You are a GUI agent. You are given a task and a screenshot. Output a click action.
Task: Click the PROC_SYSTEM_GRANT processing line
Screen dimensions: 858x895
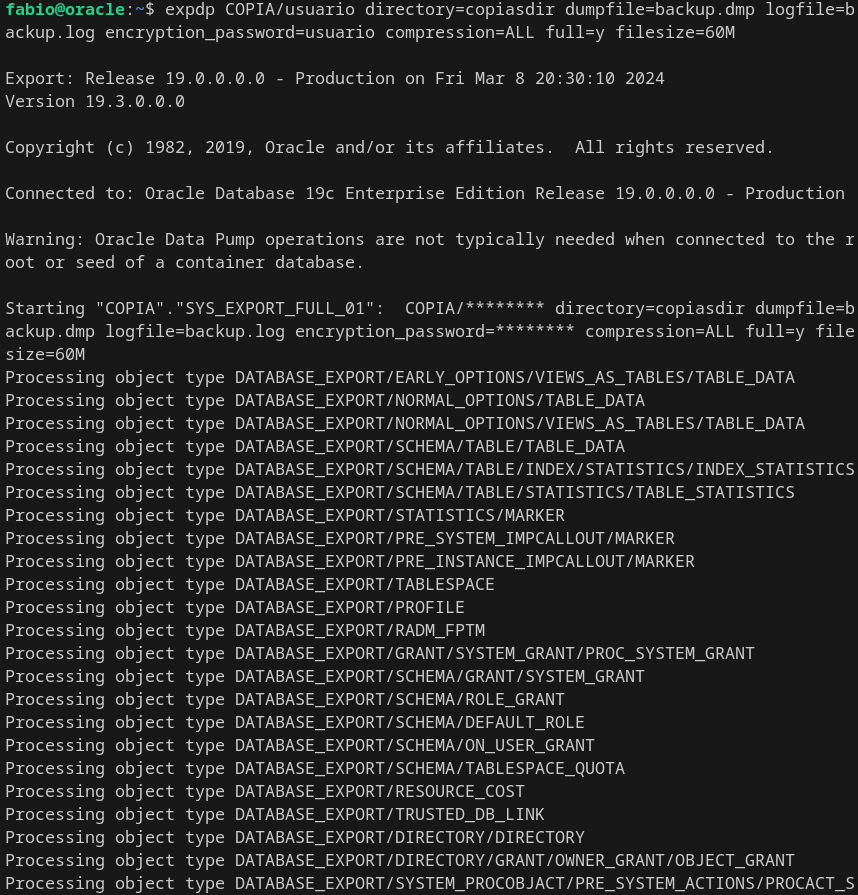(379, 653)
